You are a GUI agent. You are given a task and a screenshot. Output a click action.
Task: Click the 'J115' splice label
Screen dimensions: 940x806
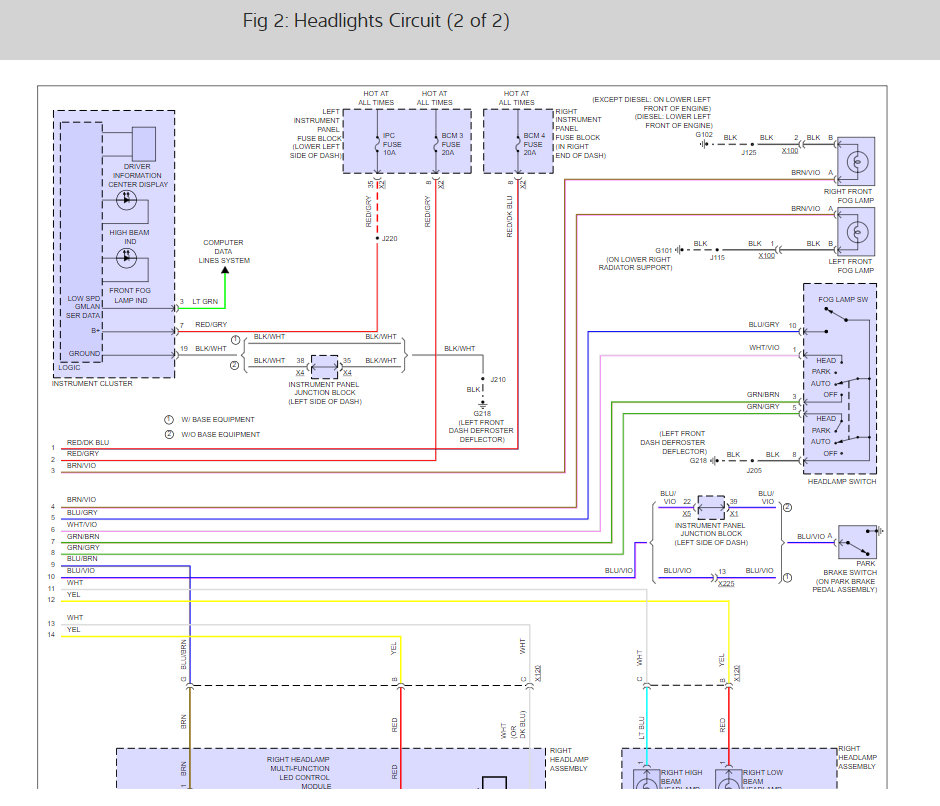(717, 258)
